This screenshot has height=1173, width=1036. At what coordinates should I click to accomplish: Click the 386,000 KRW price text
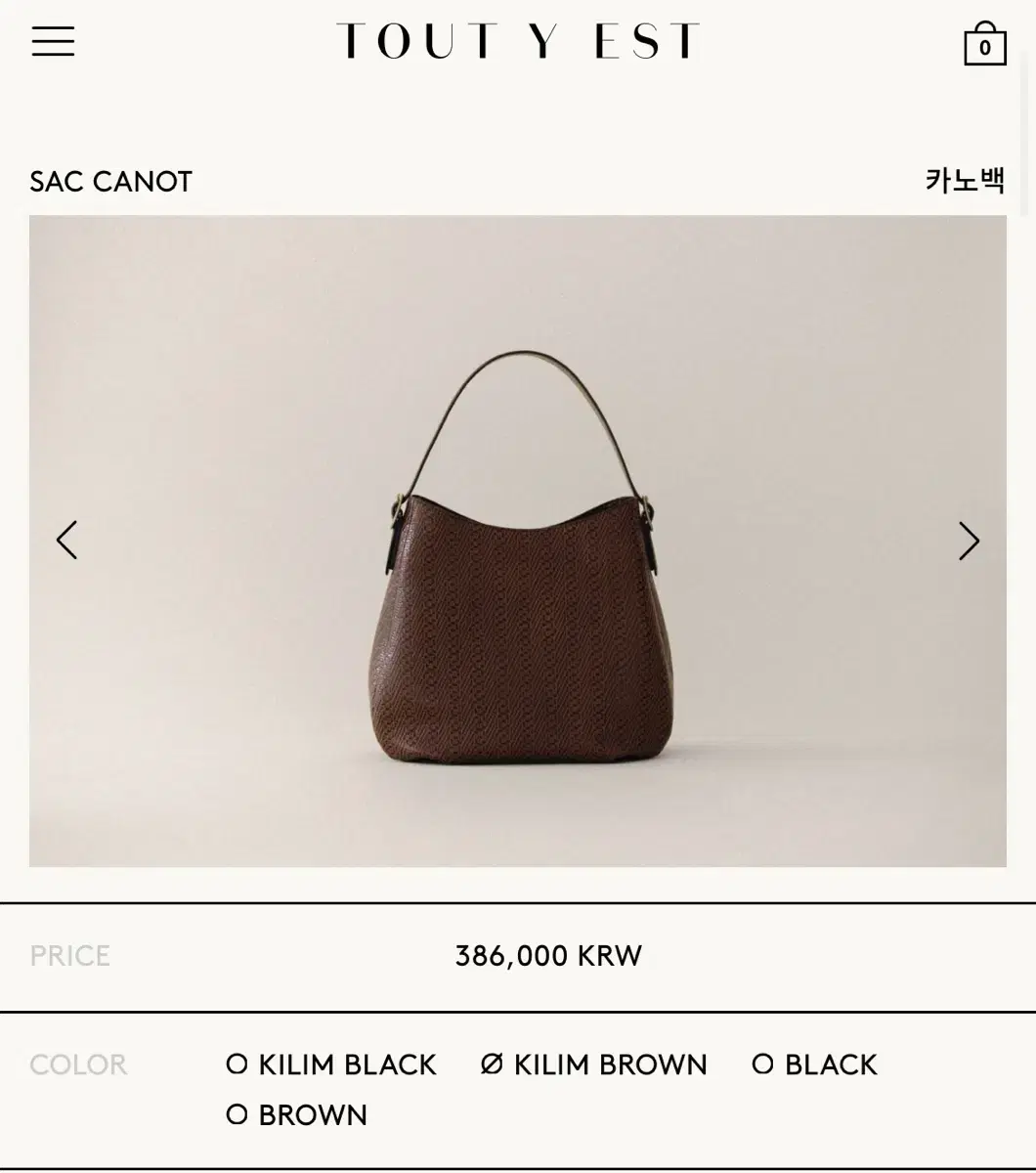[x=548, y=956]
